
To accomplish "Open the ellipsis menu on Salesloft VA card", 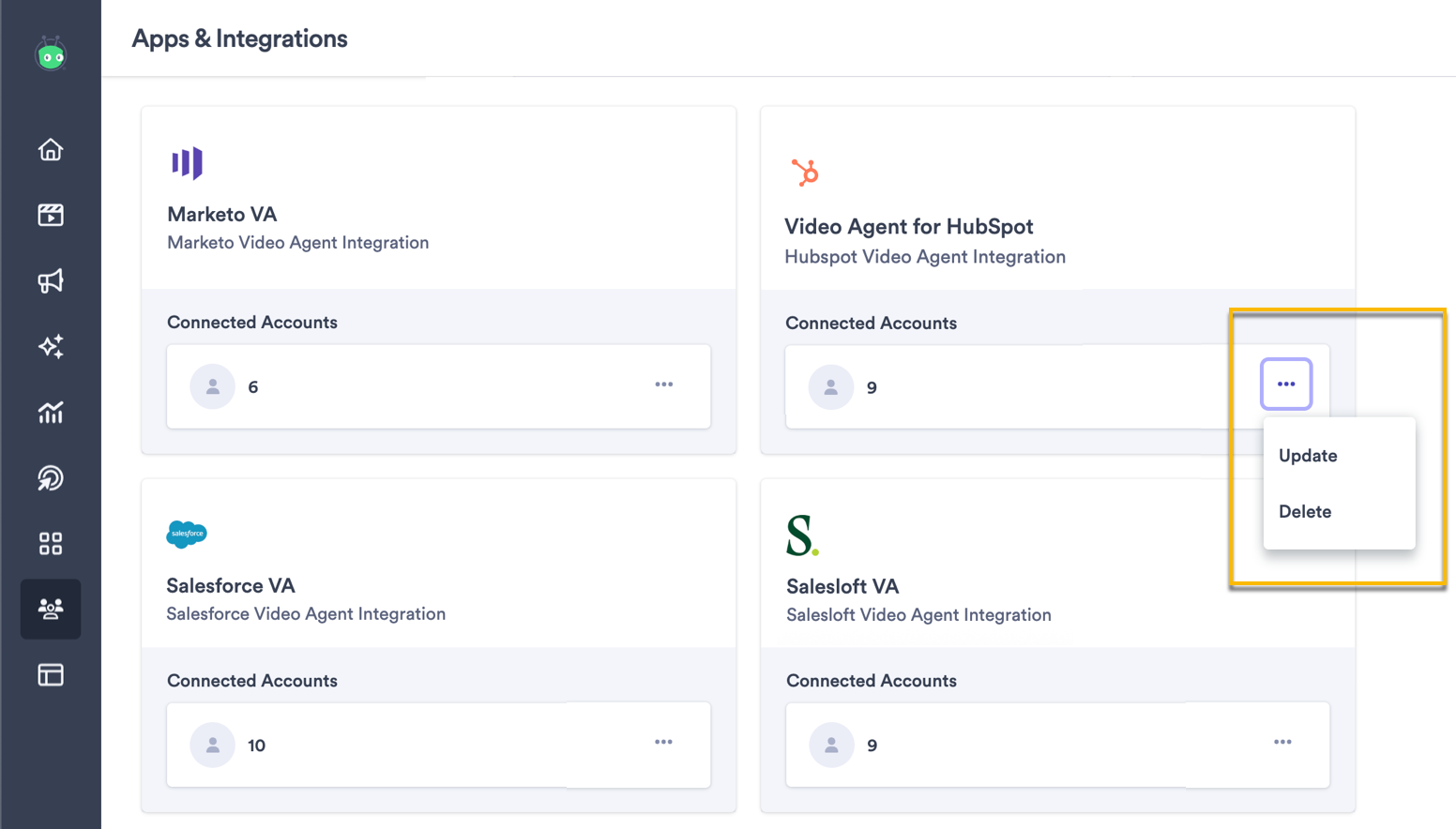I will 1282,742.
